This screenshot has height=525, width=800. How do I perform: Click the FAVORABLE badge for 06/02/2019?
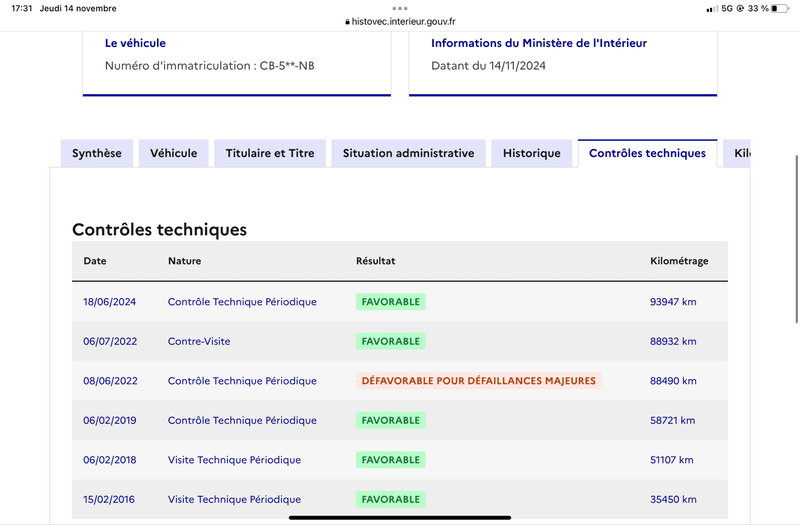[391, 420]
